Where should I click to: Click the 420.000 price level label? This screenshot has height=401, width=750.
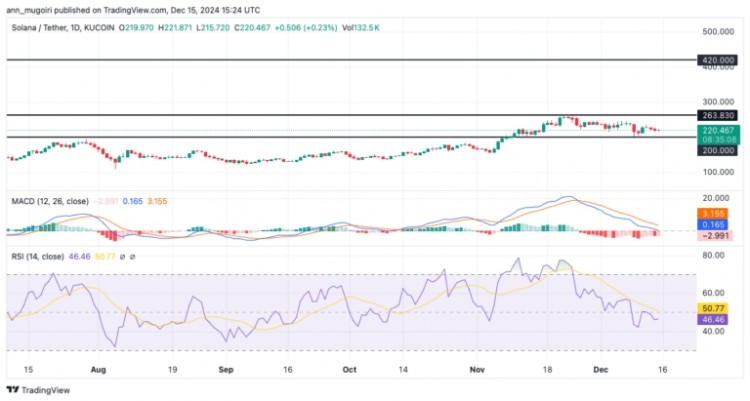coord(719,60)
